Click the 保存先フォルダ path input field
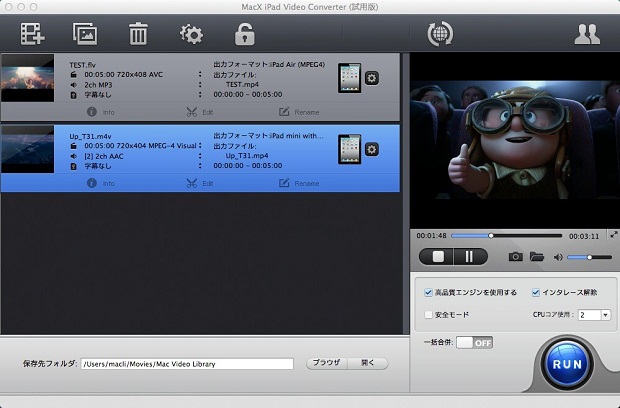 tap(187, 364)
